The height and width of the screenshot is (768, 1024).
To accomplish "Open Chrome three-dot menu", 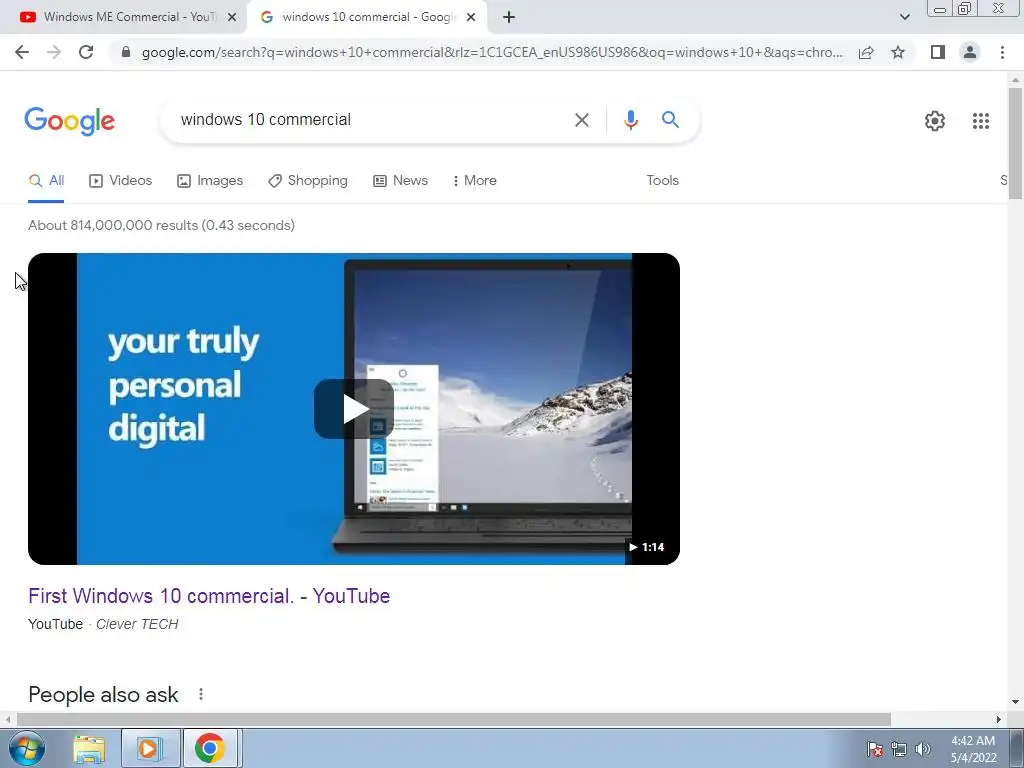I will [1002, 52].
